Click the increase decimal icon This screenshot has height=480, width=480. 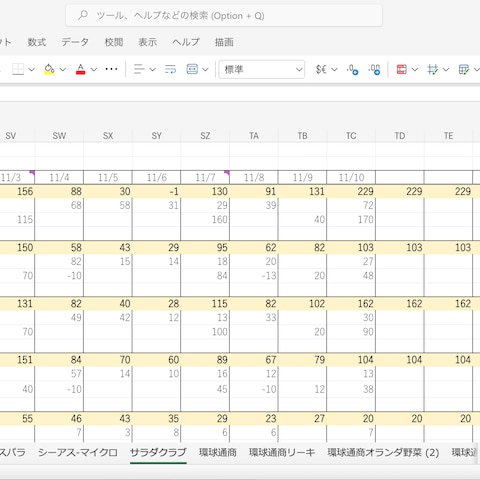click(374, 69)
